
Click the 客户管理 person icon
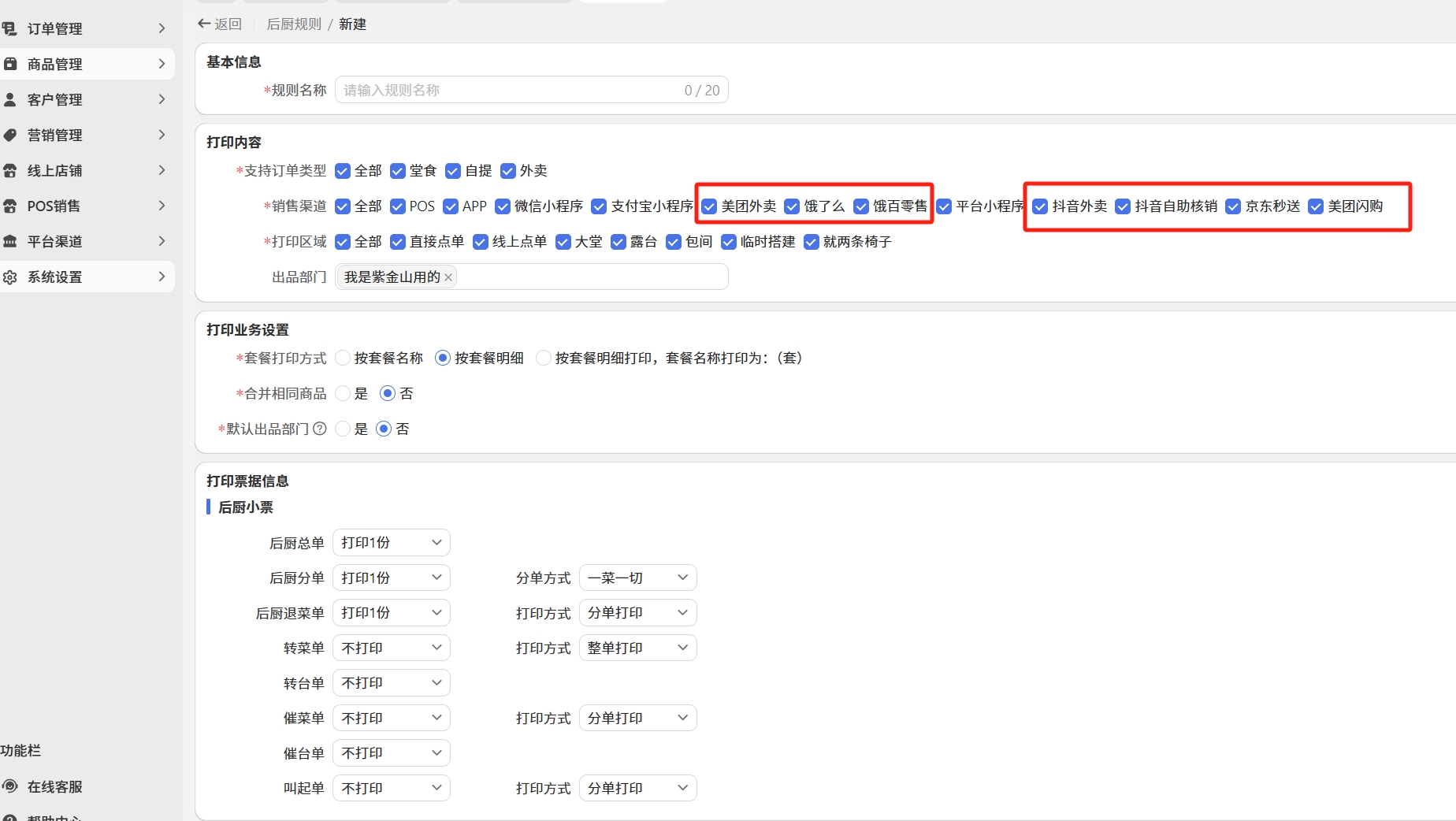(x=9, y=99)
